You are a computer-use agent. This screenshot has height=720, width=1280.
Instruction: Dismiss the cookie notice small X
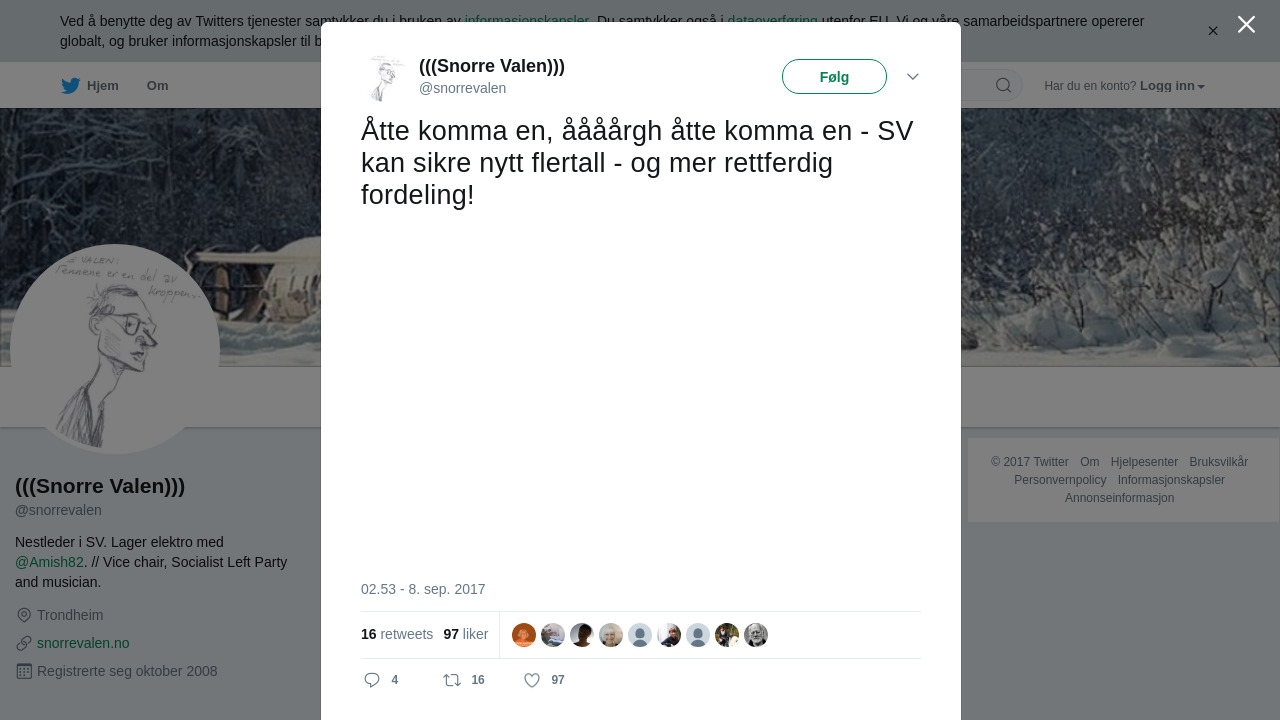[1213, 31]
